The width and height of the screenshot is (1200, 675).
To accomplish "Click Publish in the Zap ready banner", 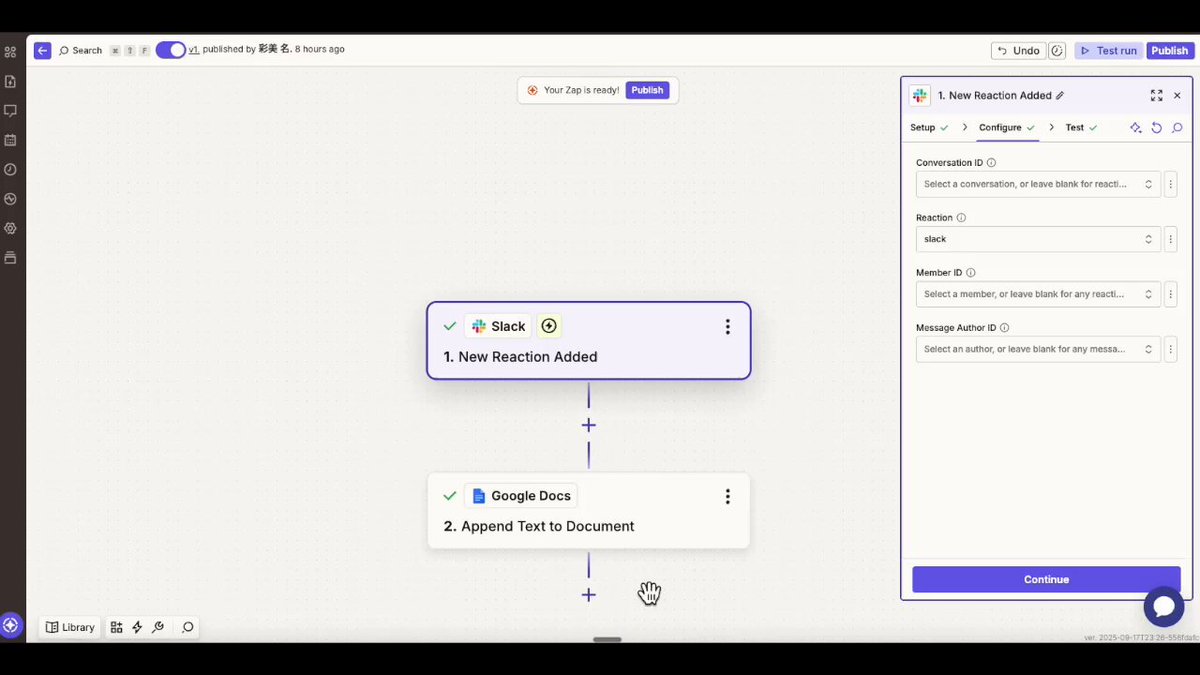I will click(x=647, y=90).
